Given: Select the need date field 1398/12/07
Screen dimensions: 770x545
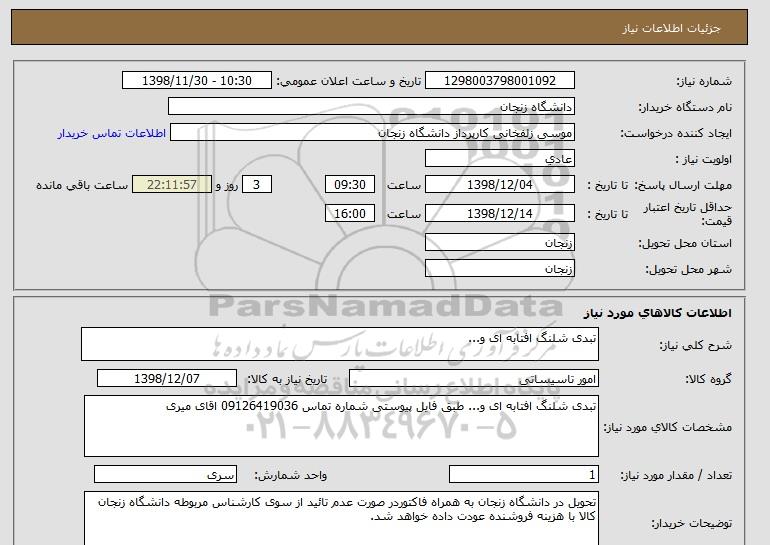Looking at the screenshot, I should (x=167, y=379).
